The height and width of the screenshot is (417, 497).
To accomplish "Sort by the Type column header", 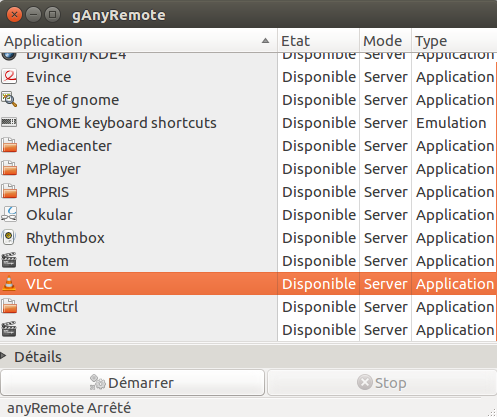I will 454,41.
